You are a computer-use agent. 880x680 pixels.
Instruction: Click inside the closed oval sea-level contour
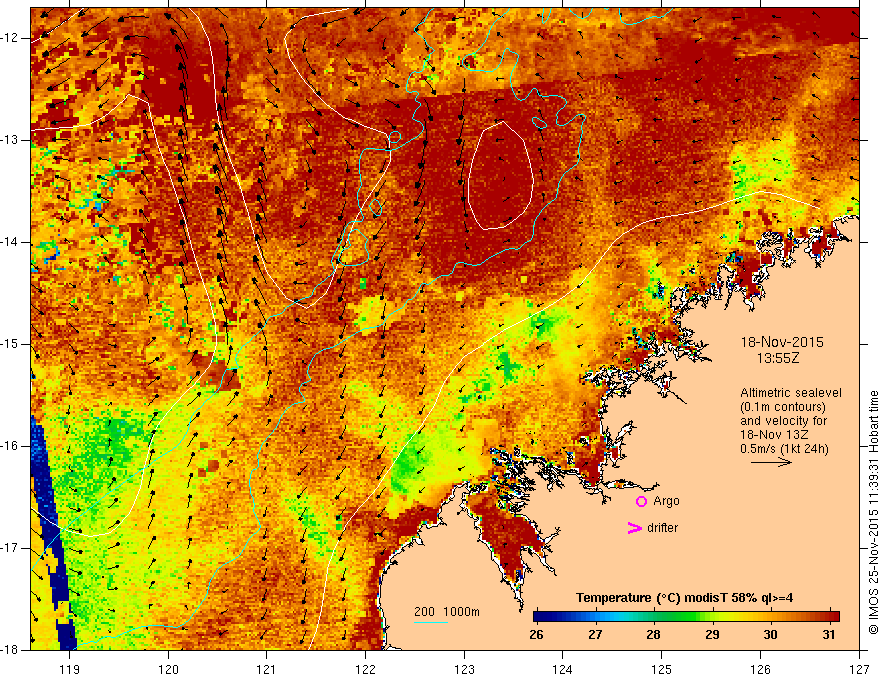coord(500,175)
